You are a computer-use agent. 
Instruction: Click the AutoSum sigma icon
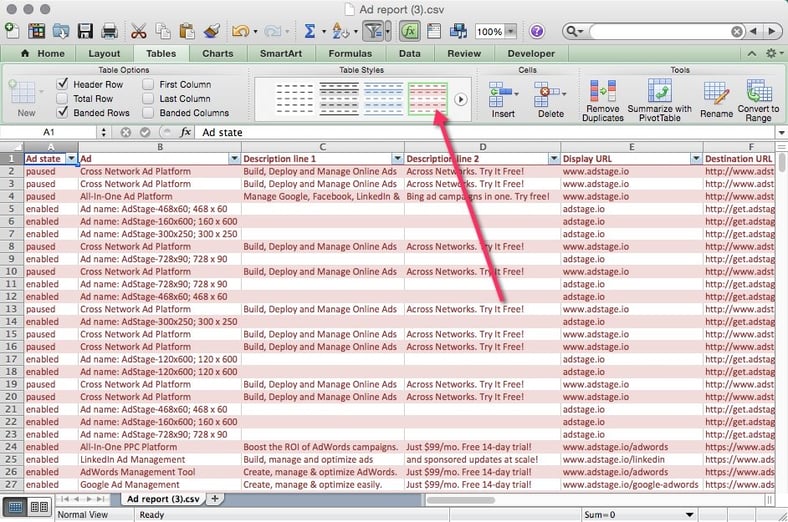pyautogui.click(x=310, y=31)
